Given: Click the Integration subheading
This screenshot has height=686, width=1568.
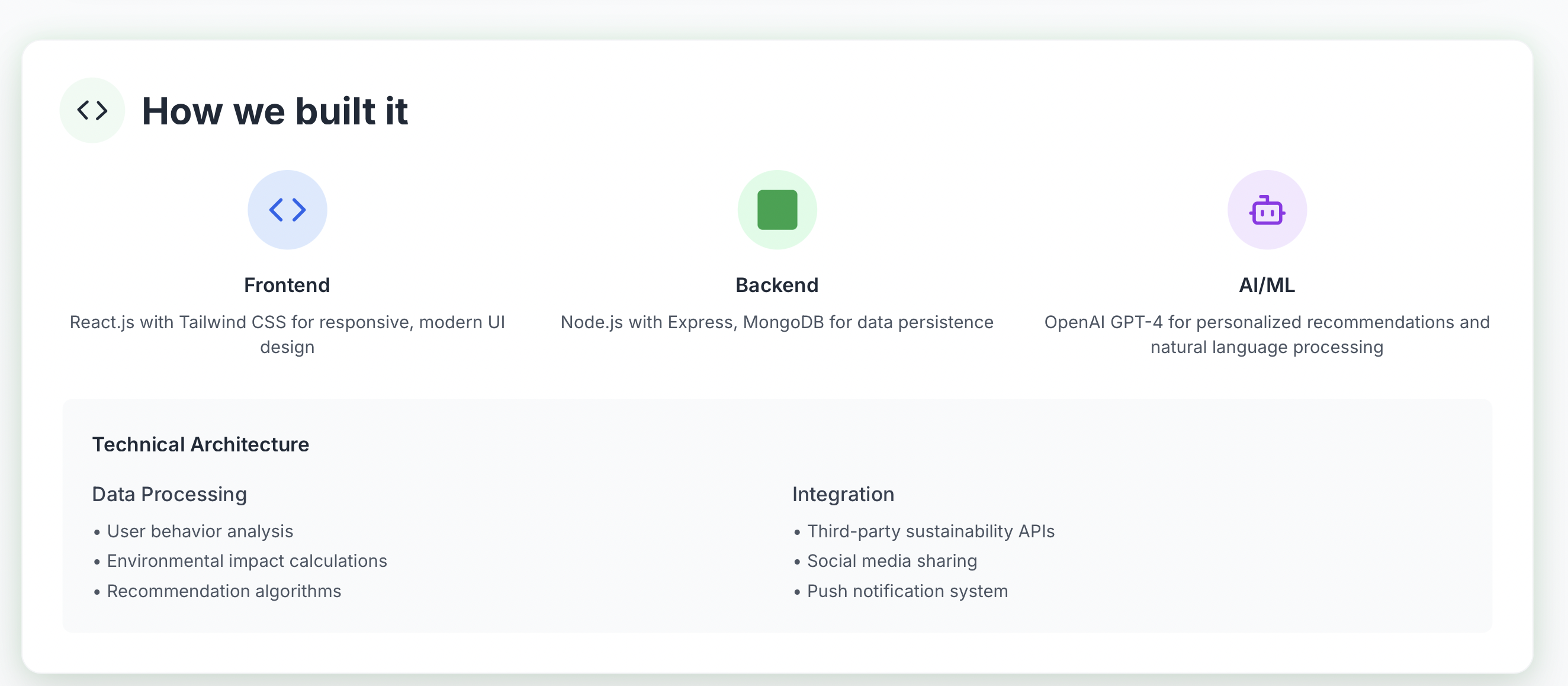Looking at the screenshot, I should pos(843,494).
